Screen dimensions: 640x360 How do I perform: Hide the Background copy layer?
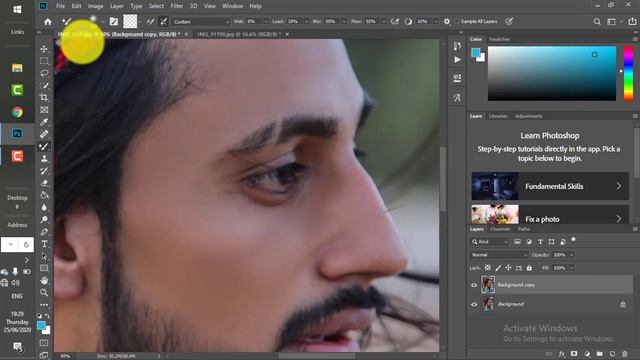pos(474,285)
